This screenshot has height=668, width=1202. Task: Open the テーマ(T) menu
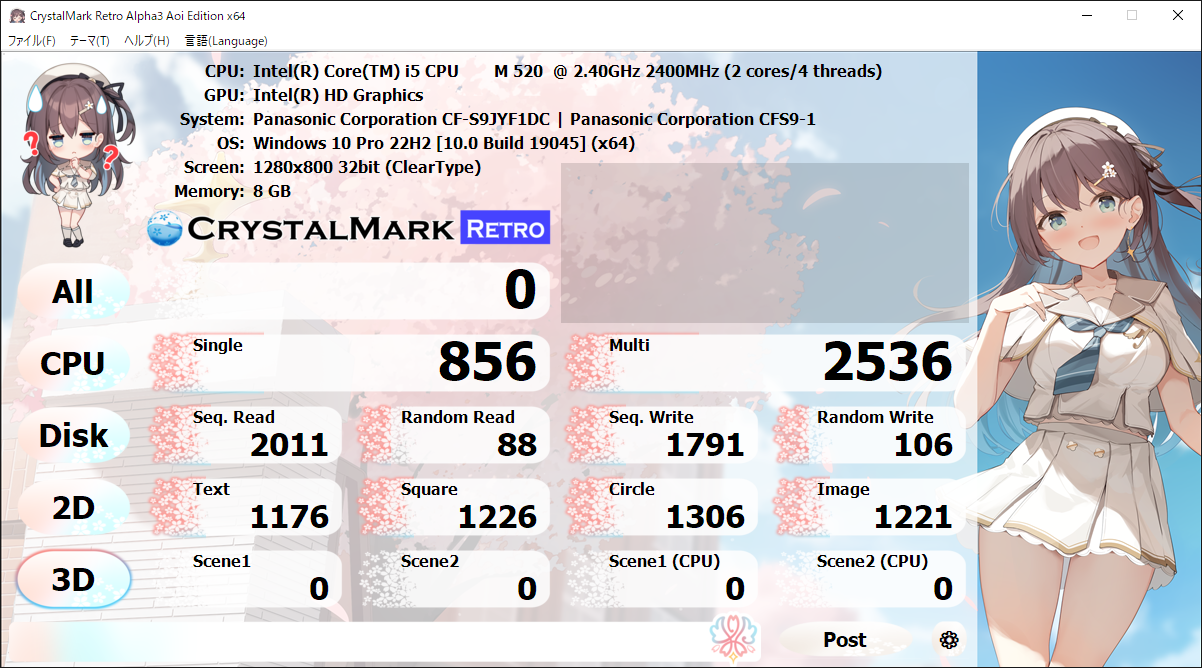click(x=89, y=41)
